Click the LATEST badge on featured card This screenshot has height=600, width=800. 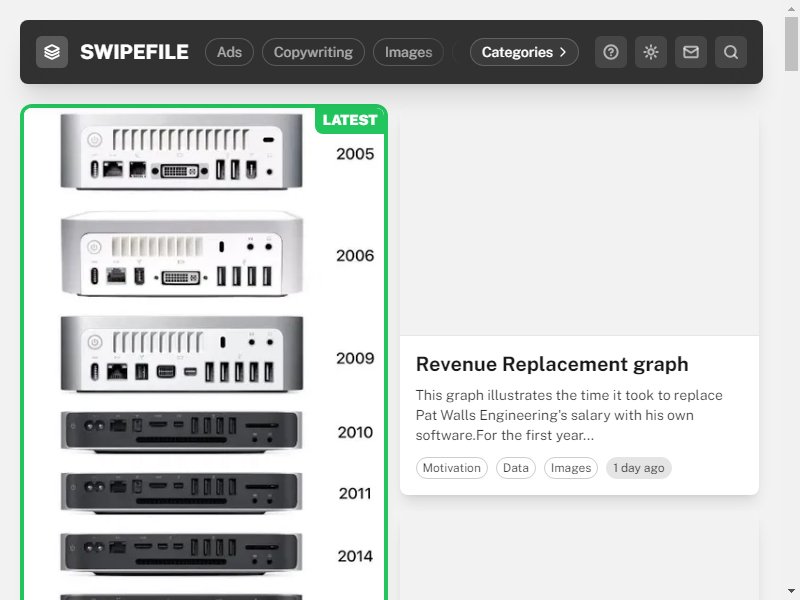(350, 120)
